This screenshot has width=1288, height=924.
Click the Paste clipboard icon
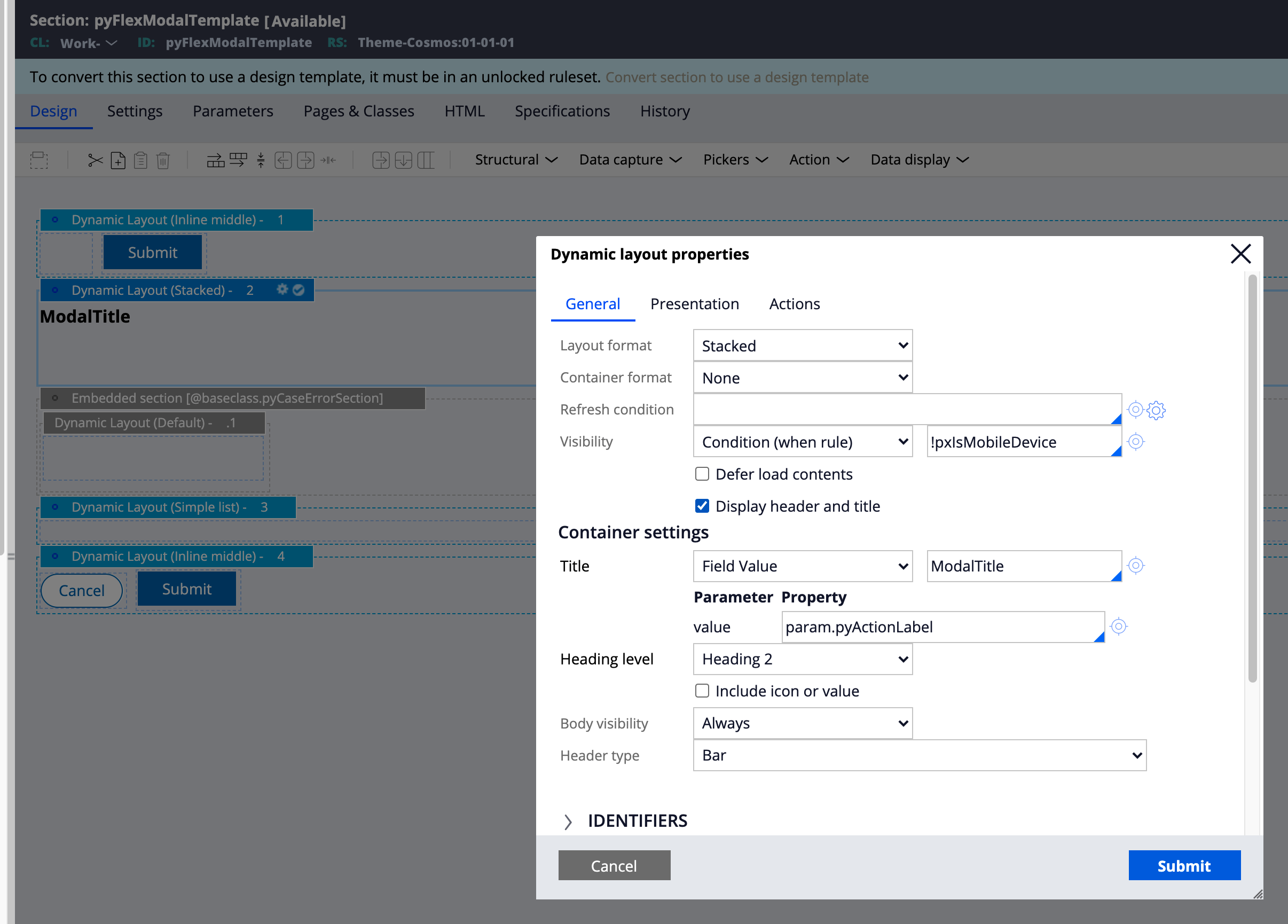[141, 160]
